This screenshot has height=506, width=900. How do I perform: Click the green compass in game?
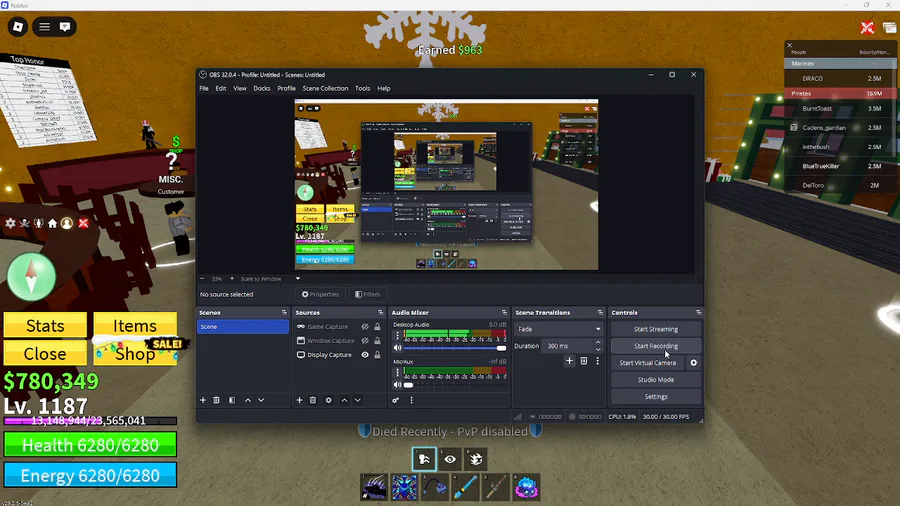click(x=32, y=277)
